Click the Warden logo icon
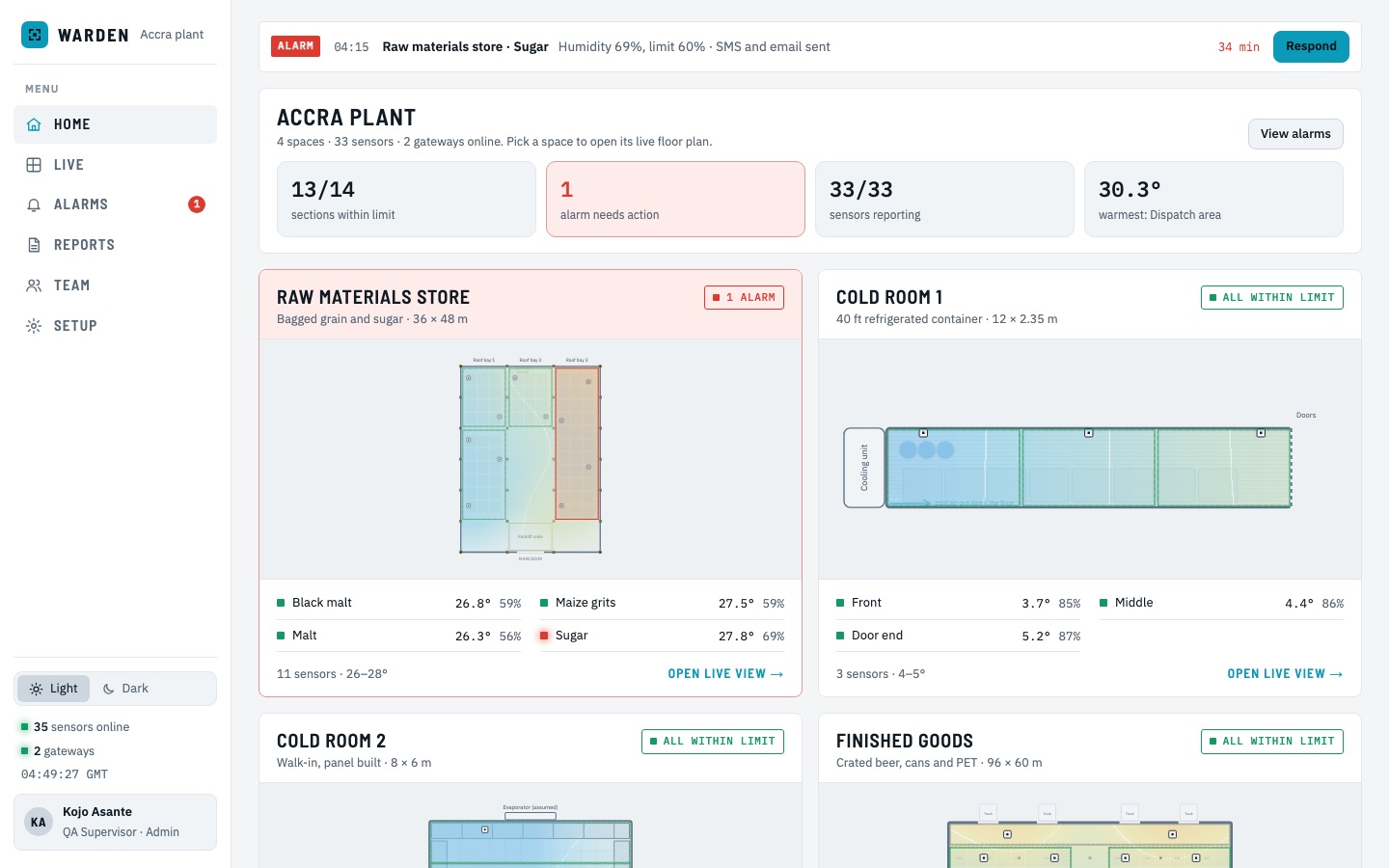 tap(35, 35)
